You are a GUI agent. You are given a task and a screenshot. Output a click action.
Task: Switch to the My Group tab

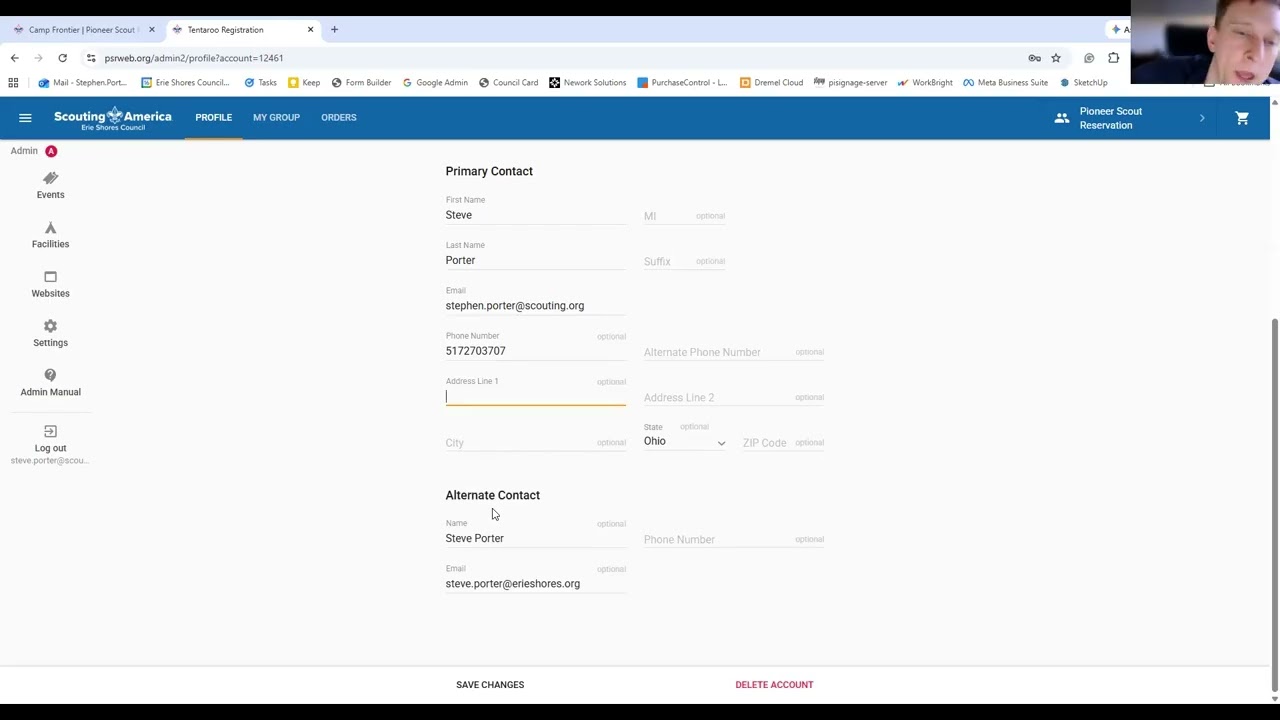pos(276,118)
